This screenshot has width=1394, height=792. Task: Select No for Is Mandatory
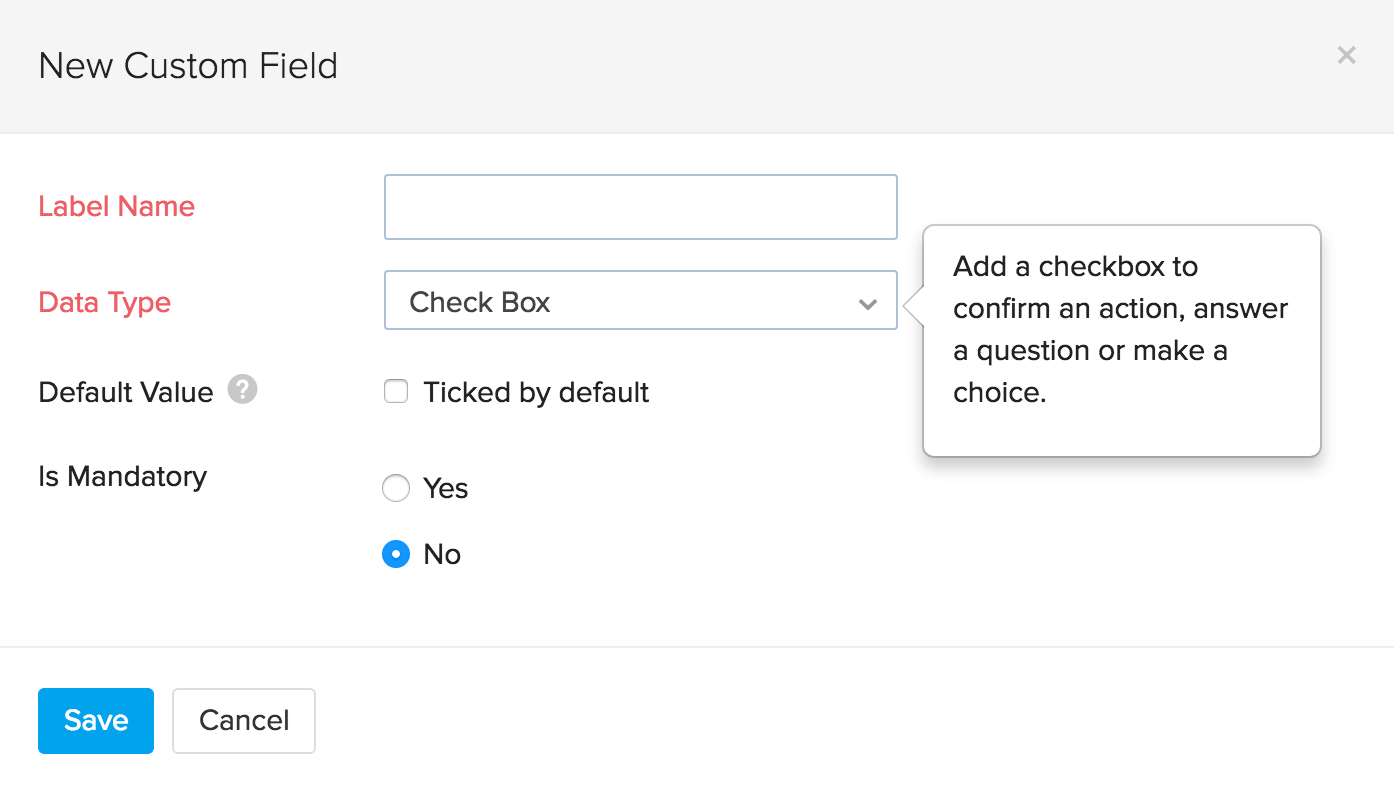[396, 553]
